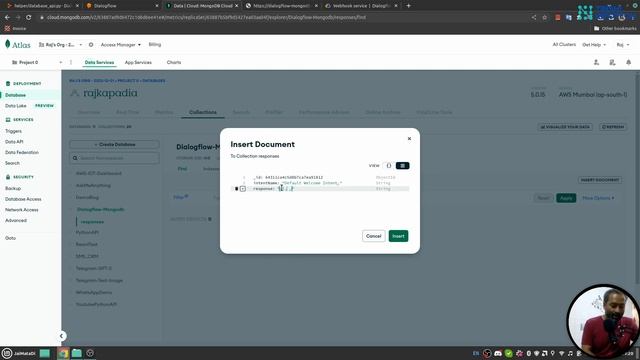This screenshot has height=360, width=640.
Task: Open Chrome from the taskbar
Action: coord(63,353)
